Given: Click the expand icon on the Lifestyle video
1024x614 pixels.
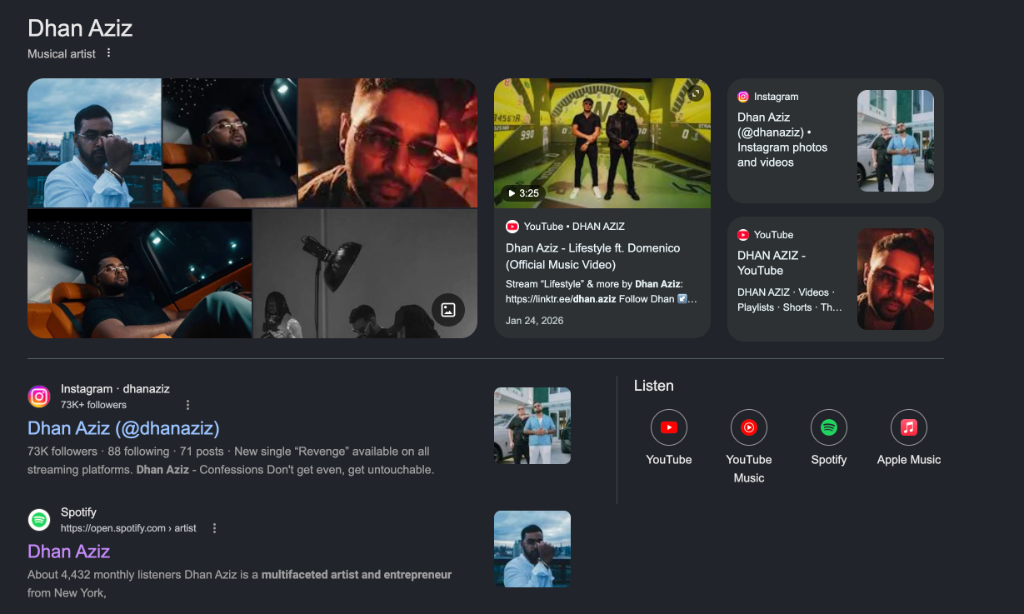Looking at the screenshot, I should pos(696,93).
